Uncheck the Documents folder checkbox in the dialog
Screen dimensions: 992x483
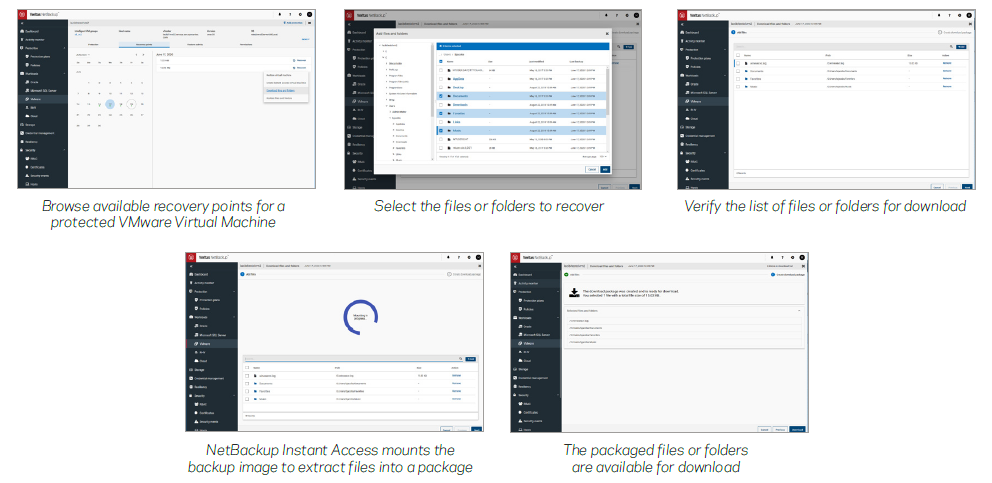[x=441, y=96]
